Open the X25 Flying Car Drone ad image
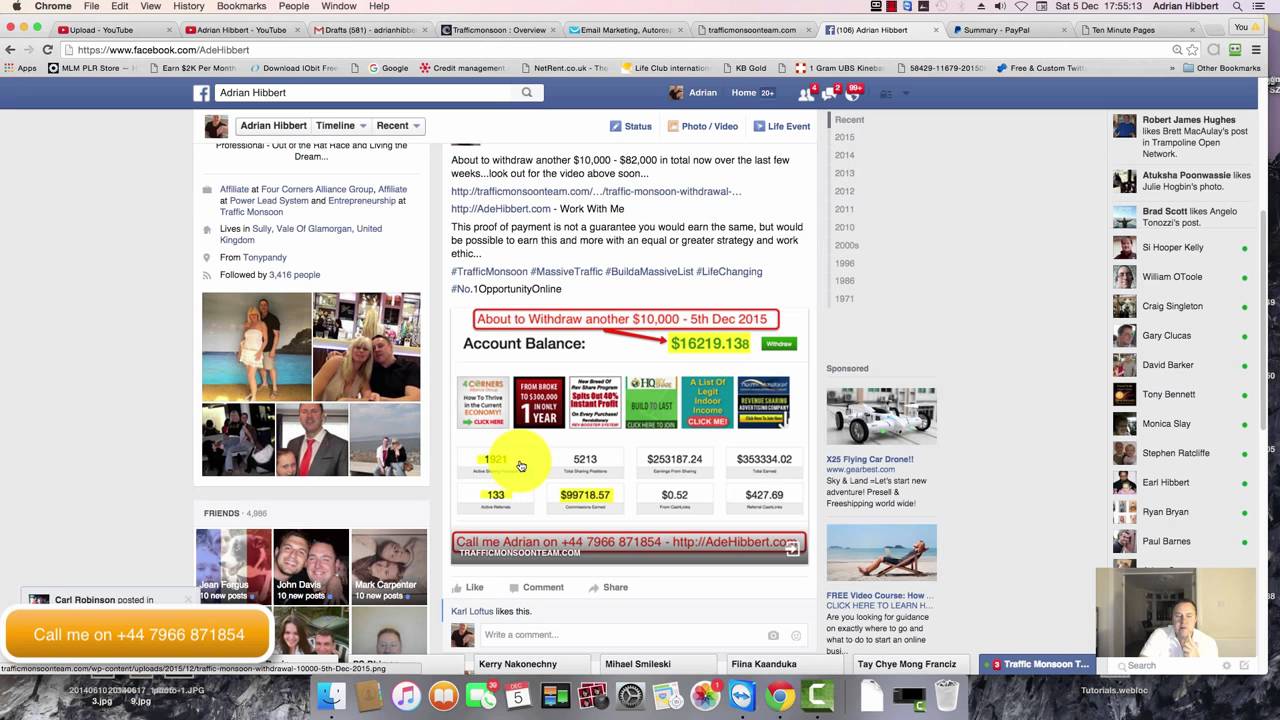The width and height of the screenshot is (1280, 720). coord(881,417)
